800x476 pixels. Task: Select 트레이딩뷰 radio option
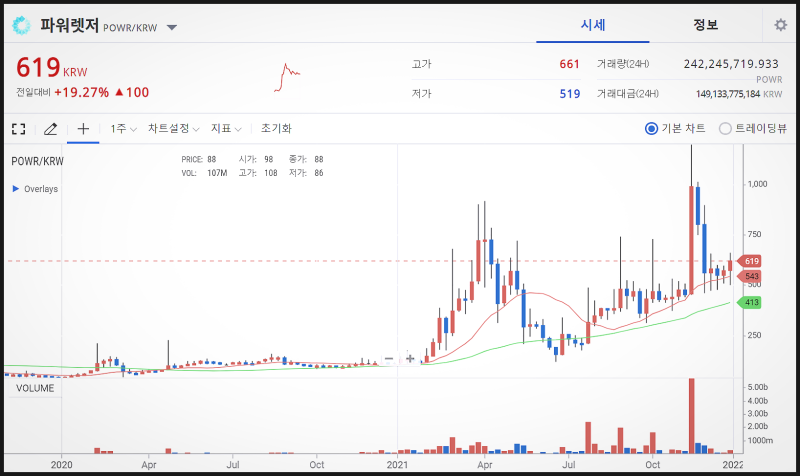tap(725, 129)
